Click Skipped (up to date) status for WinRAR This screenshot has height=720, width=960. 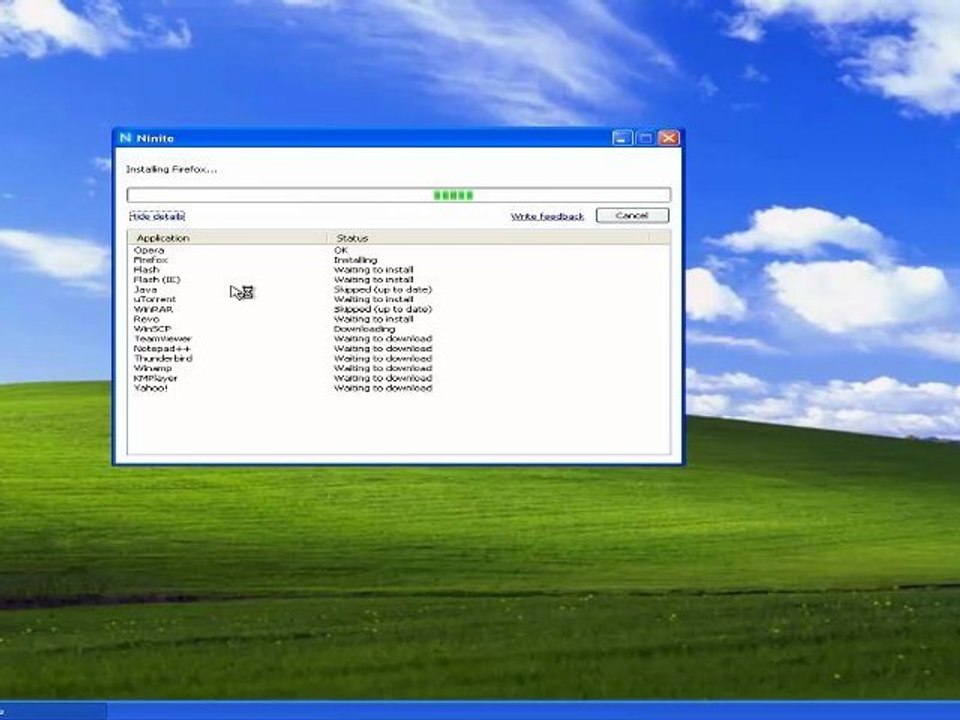point(383,309)
